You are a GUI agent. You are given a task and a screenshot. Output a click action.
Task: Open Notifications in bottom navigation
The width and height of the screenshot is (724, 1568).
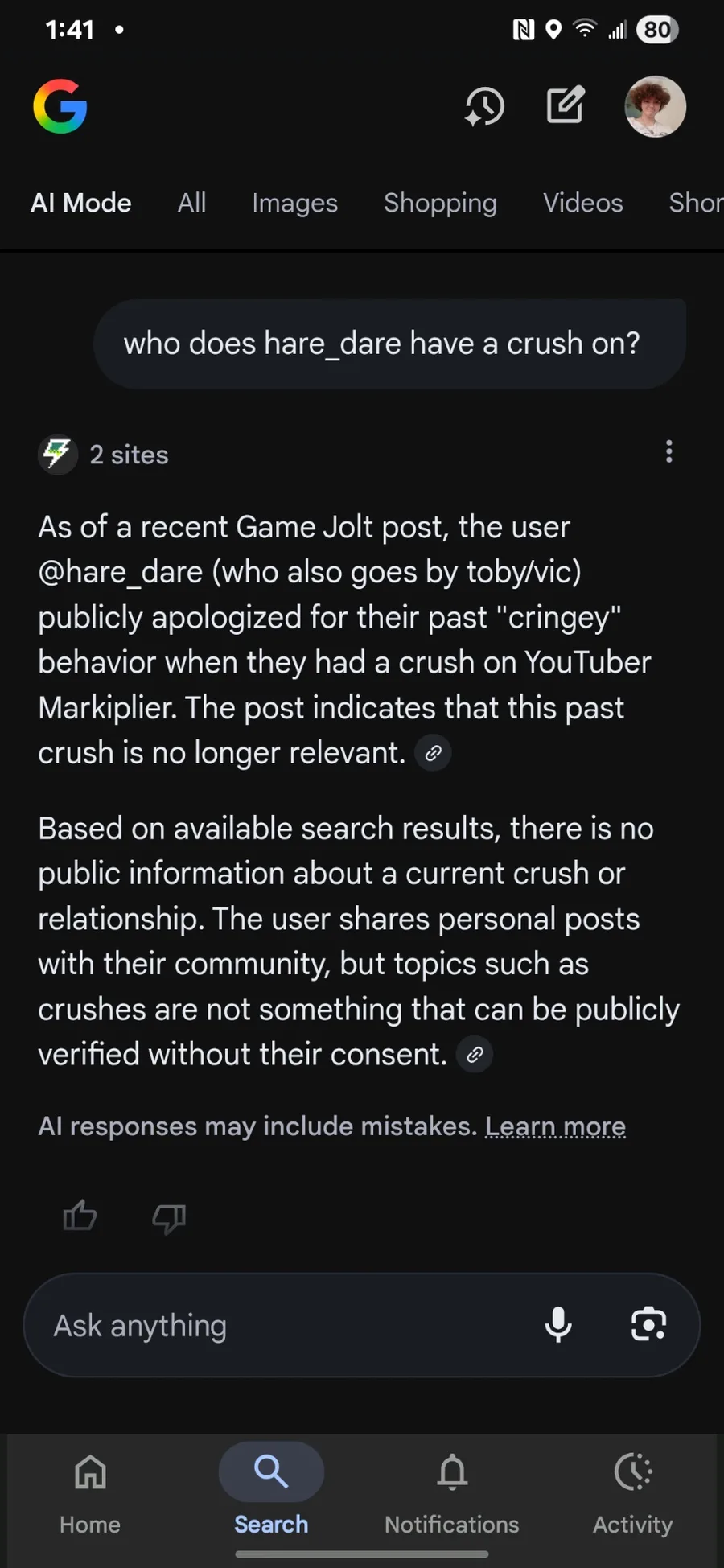pos(451,1493)
